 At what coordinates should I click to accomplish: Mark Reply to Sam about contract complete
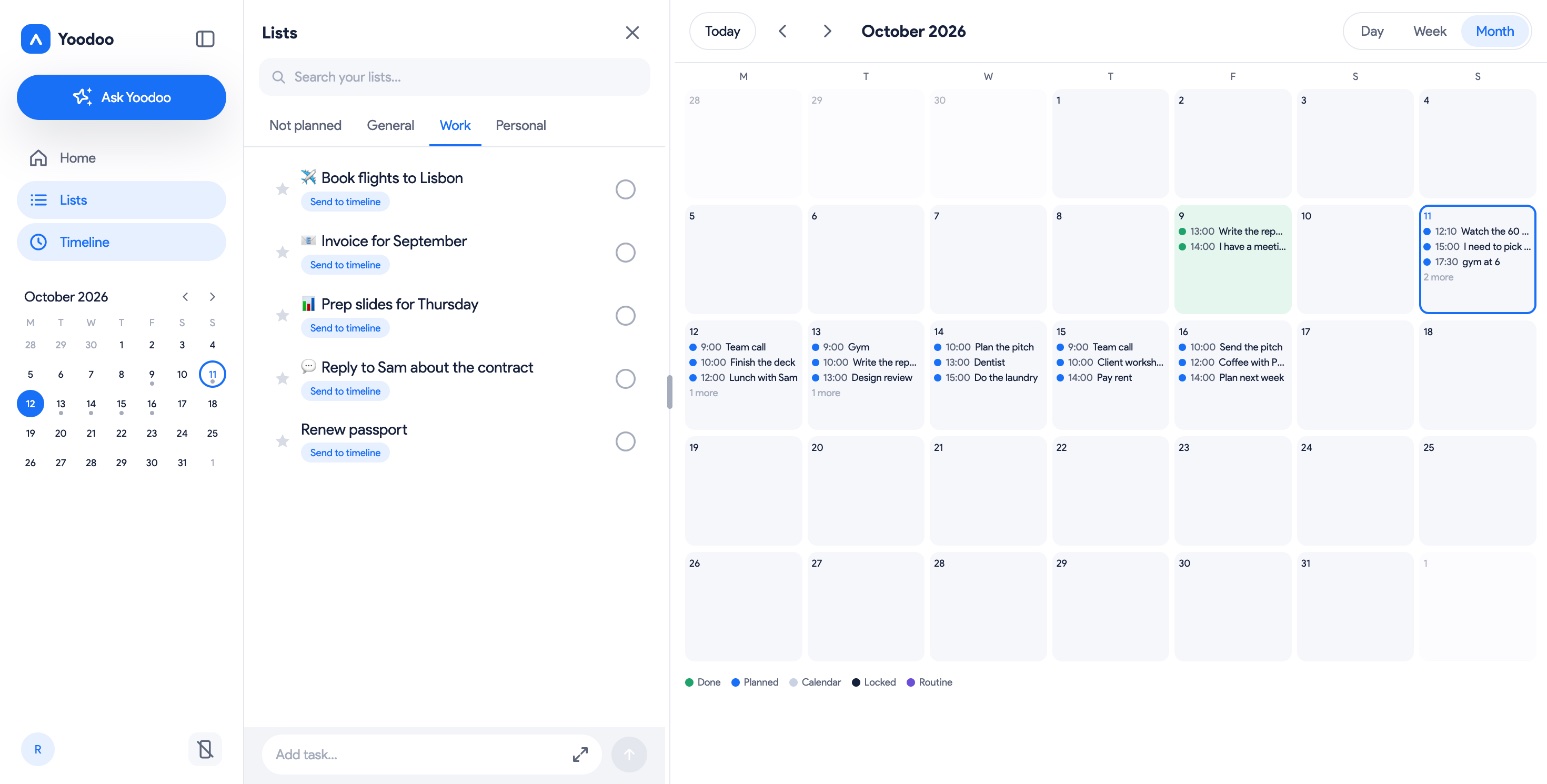[625, 378]
